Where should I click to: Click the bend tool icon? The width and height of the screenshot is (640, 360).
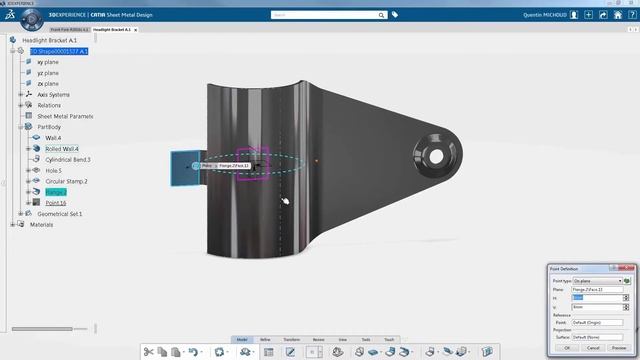(430, 352)
